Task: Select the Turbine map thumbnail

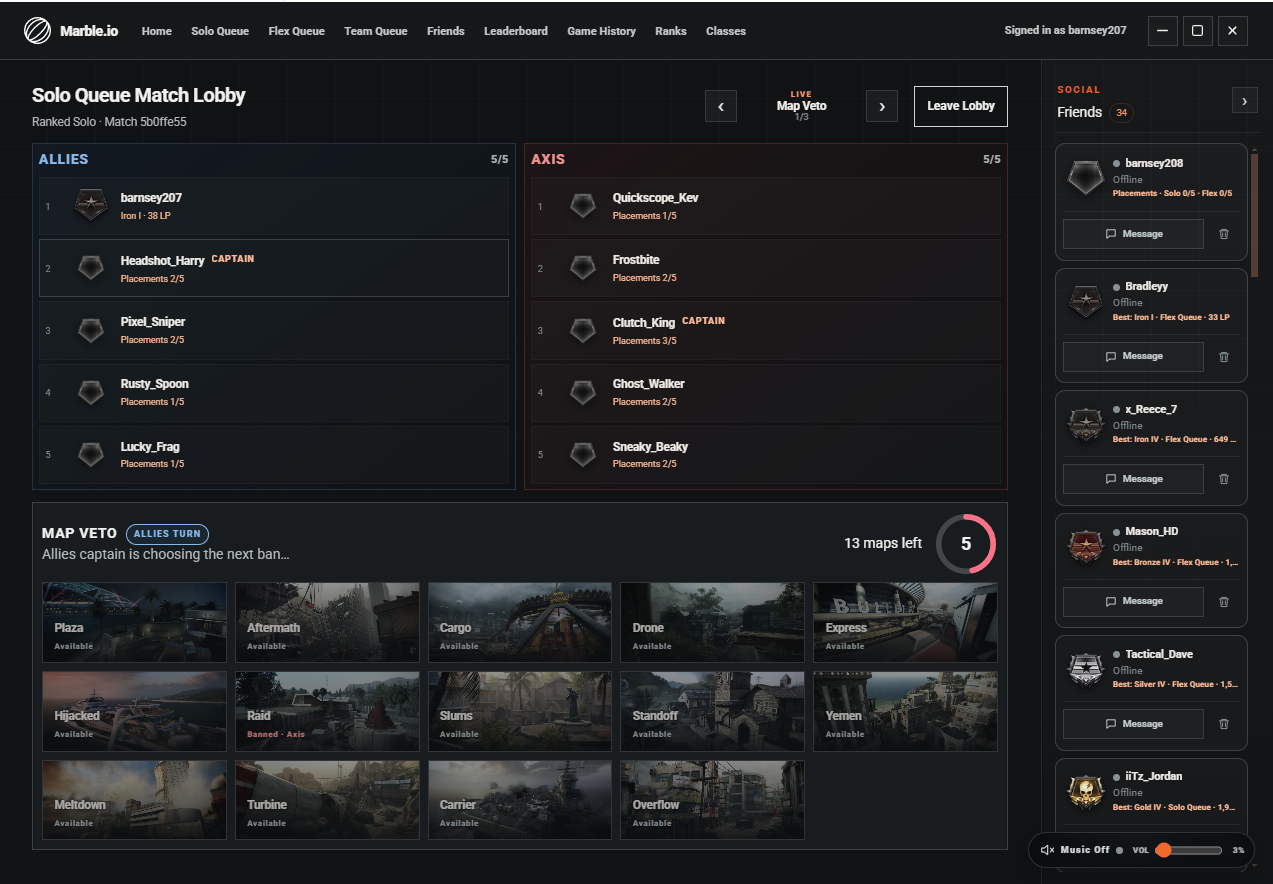Action: click(x=327, y=800)
